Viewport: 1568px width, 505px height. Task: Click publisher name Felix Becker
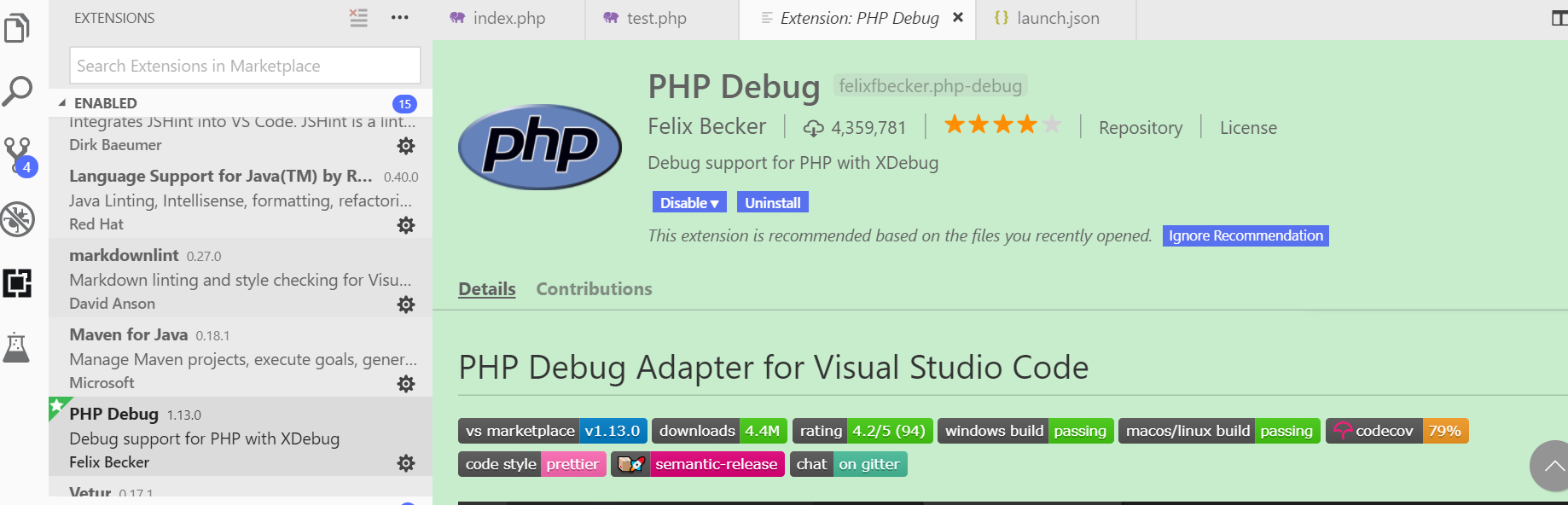point(707,126)
